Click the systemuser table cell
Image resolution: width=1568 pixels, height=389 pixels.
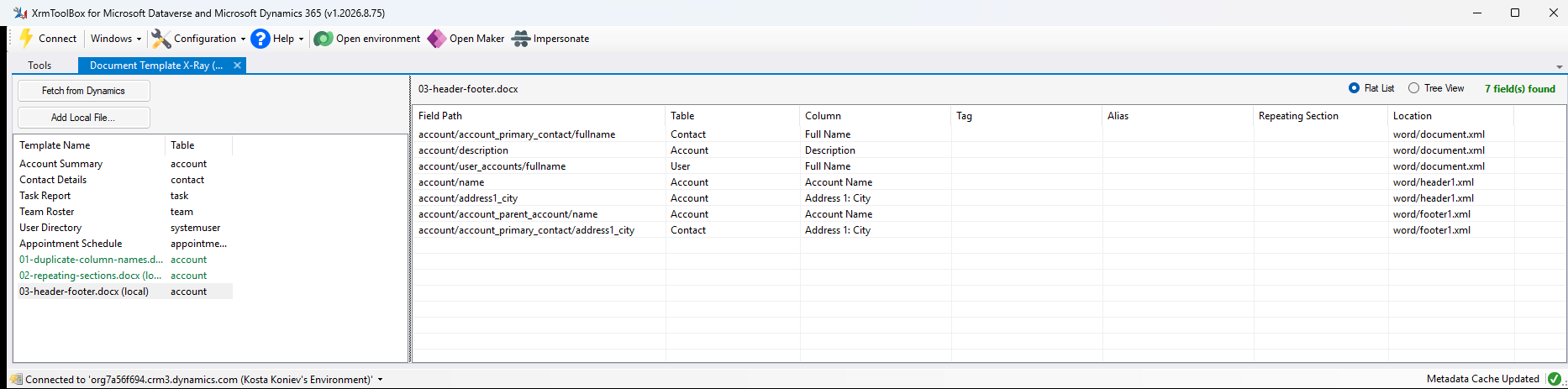(196, 228)
